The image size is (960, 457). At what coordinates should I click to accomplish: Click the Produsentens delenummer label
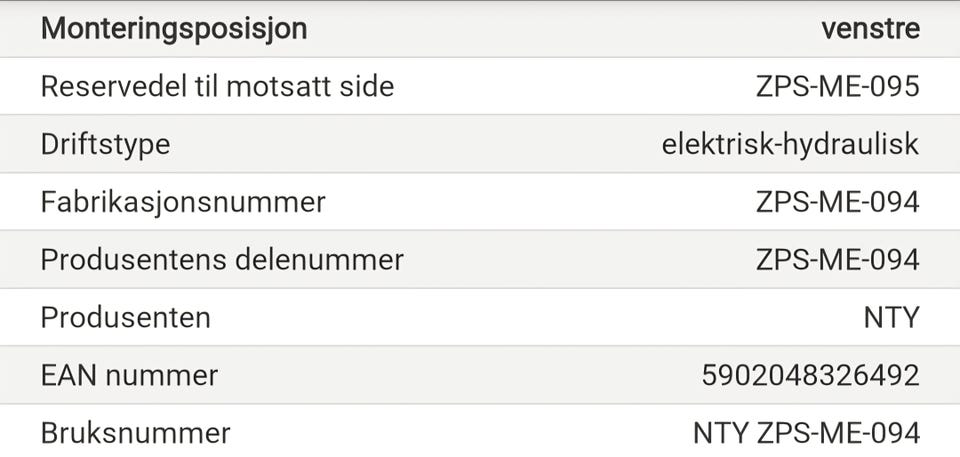(222, 260)
